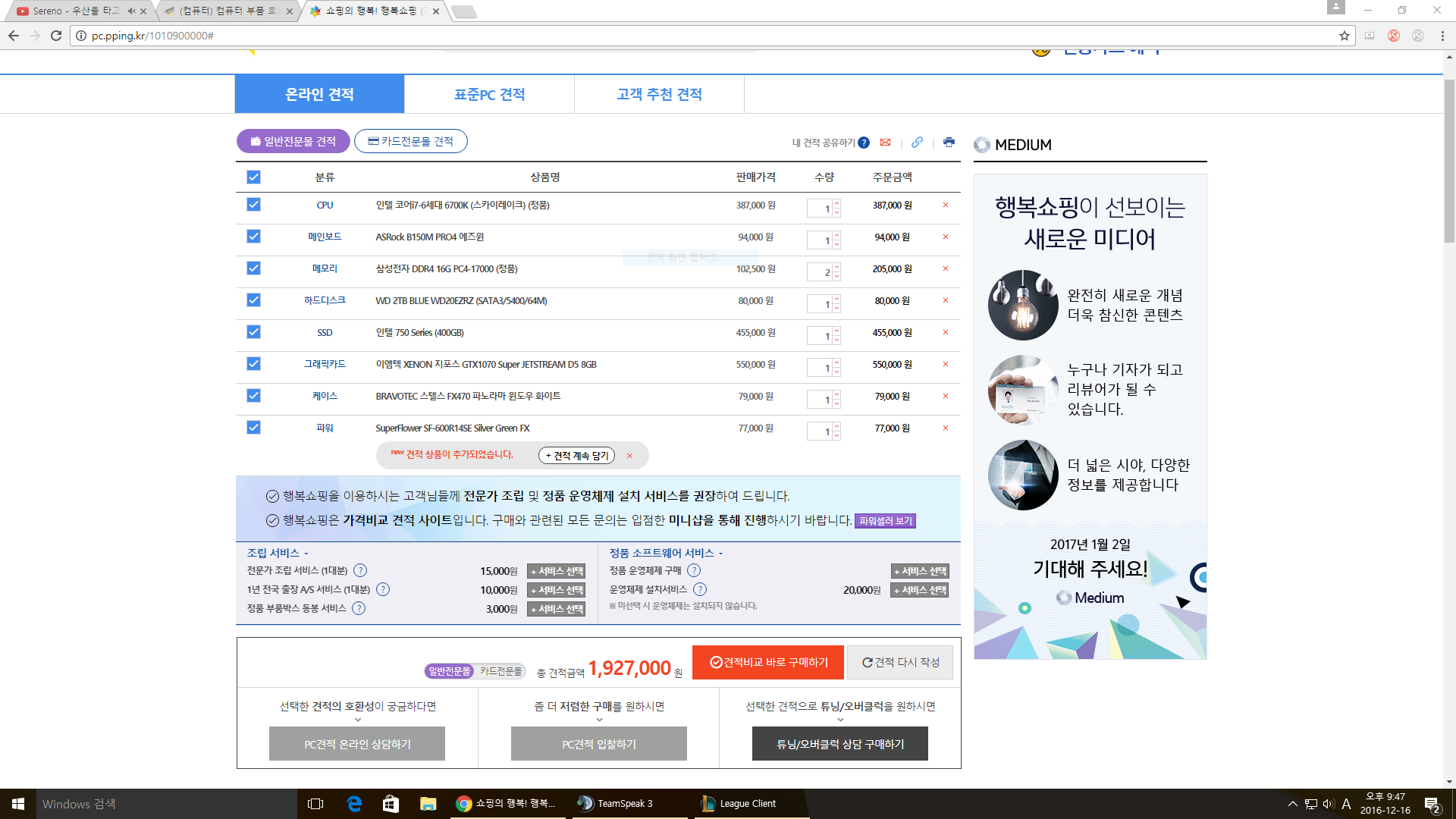The width and height of the screenshot is (1456, 819).
Task: Expand the 조립 서비스 section arrow
Action: click(306, 554)
